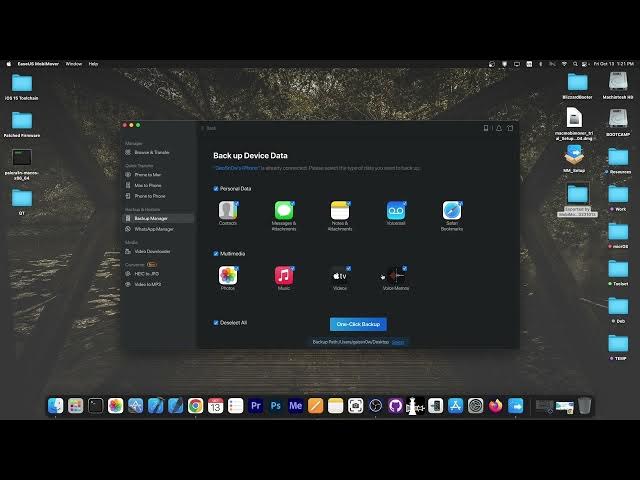640x480 pixels.
Task: Click the Back button in header
Action: click(209, 128)
